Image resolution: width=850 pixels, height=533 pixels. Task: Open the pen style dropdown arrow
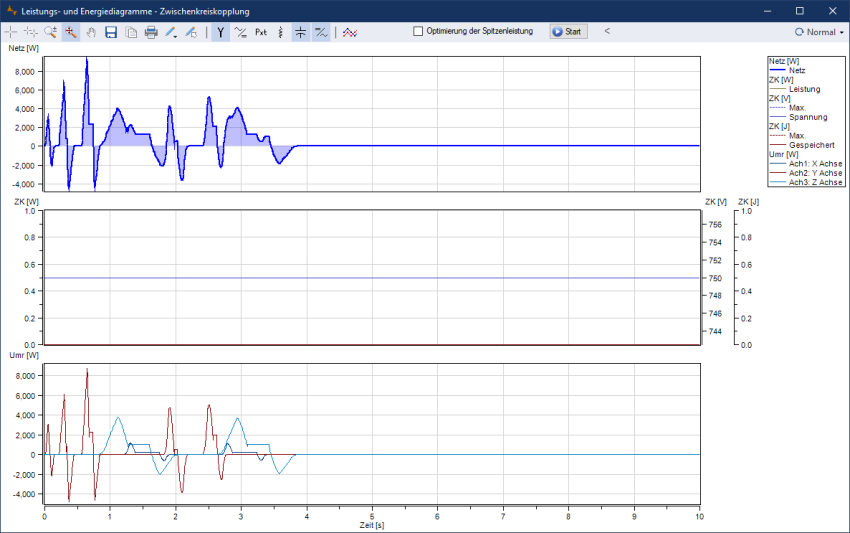(x=177, y=35)
